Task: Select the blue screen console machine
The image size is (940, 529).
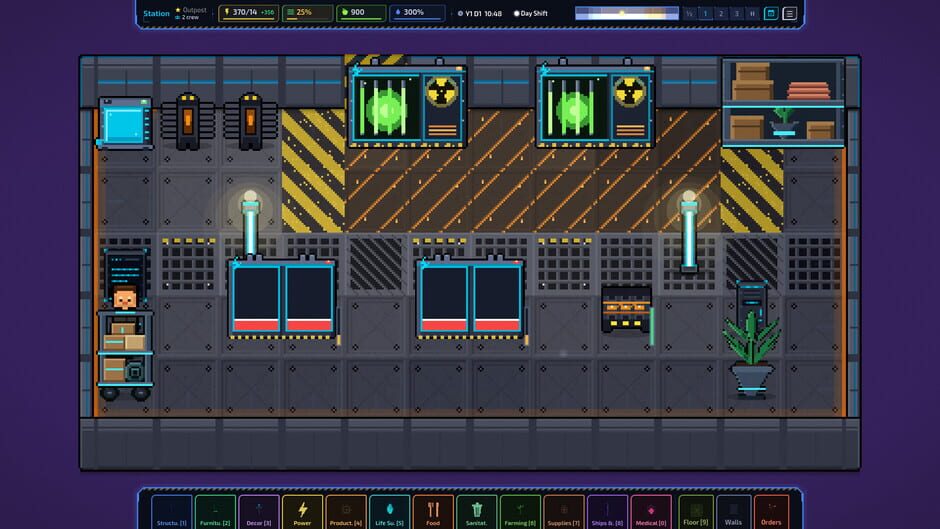Action: (x=125, y=123)
